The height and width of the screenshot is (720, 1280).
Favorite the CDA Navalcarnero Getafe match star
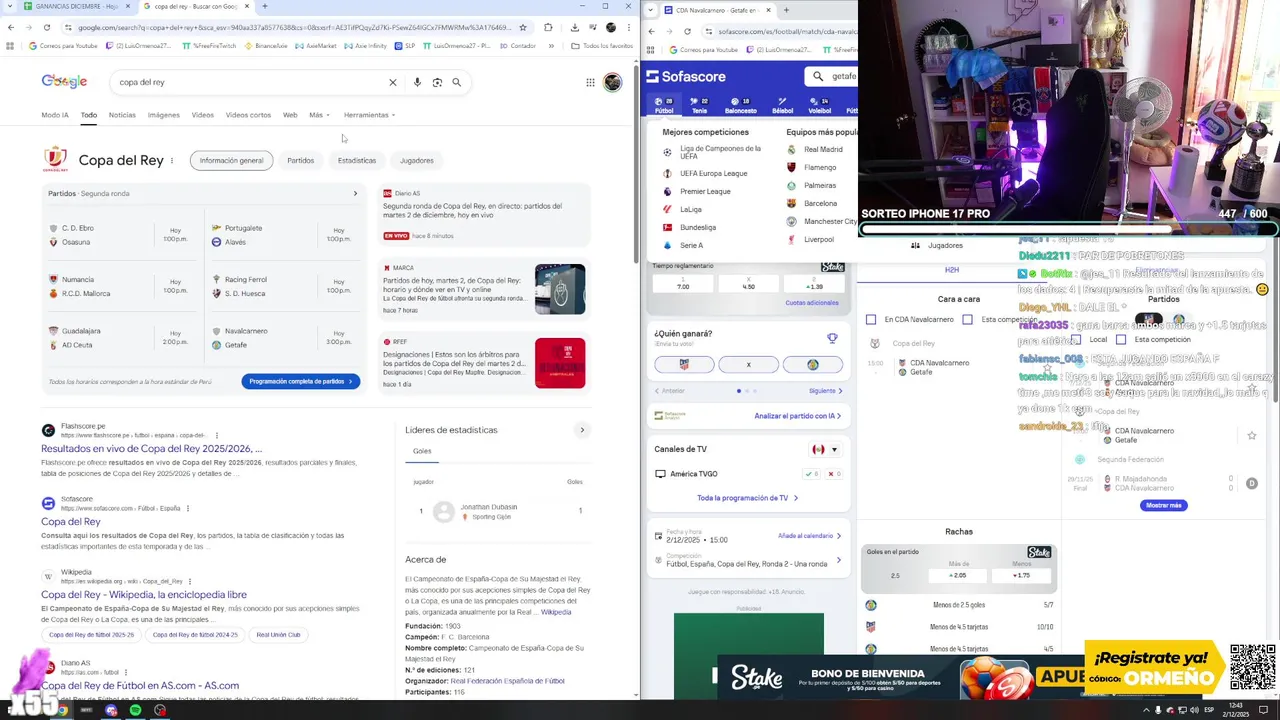(1251, 436)
